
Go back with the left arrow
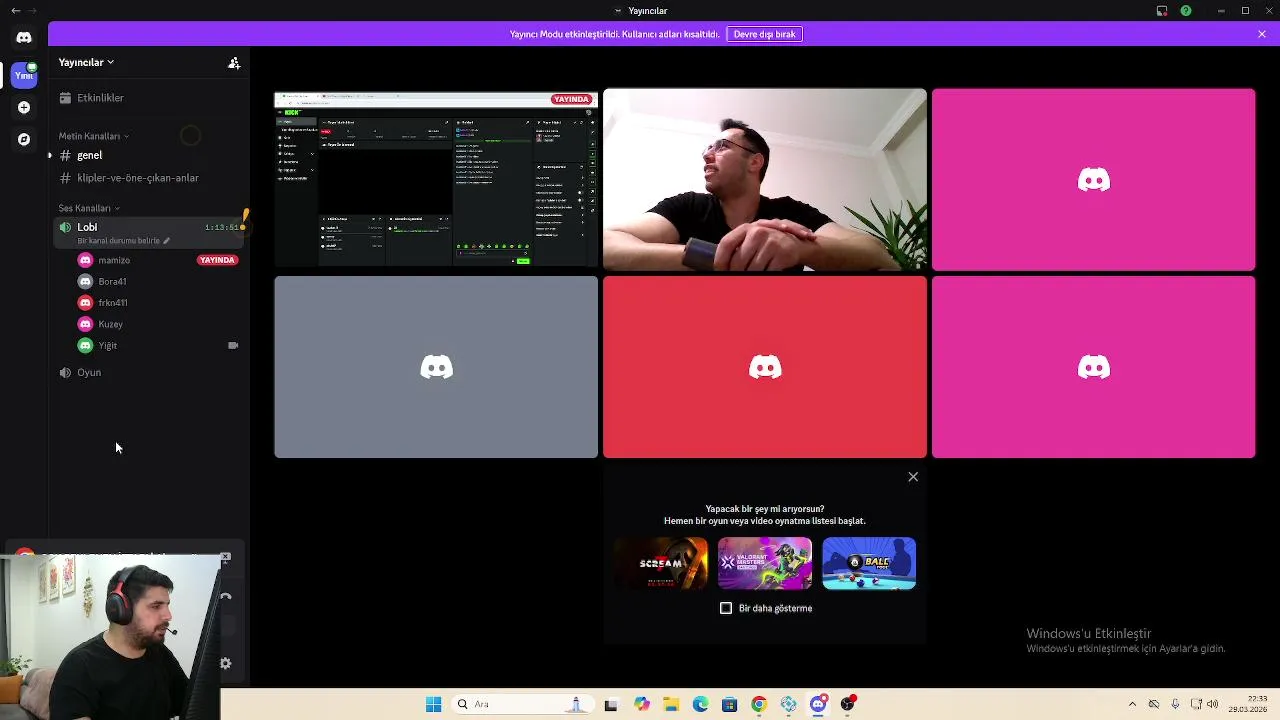(15, 11)
